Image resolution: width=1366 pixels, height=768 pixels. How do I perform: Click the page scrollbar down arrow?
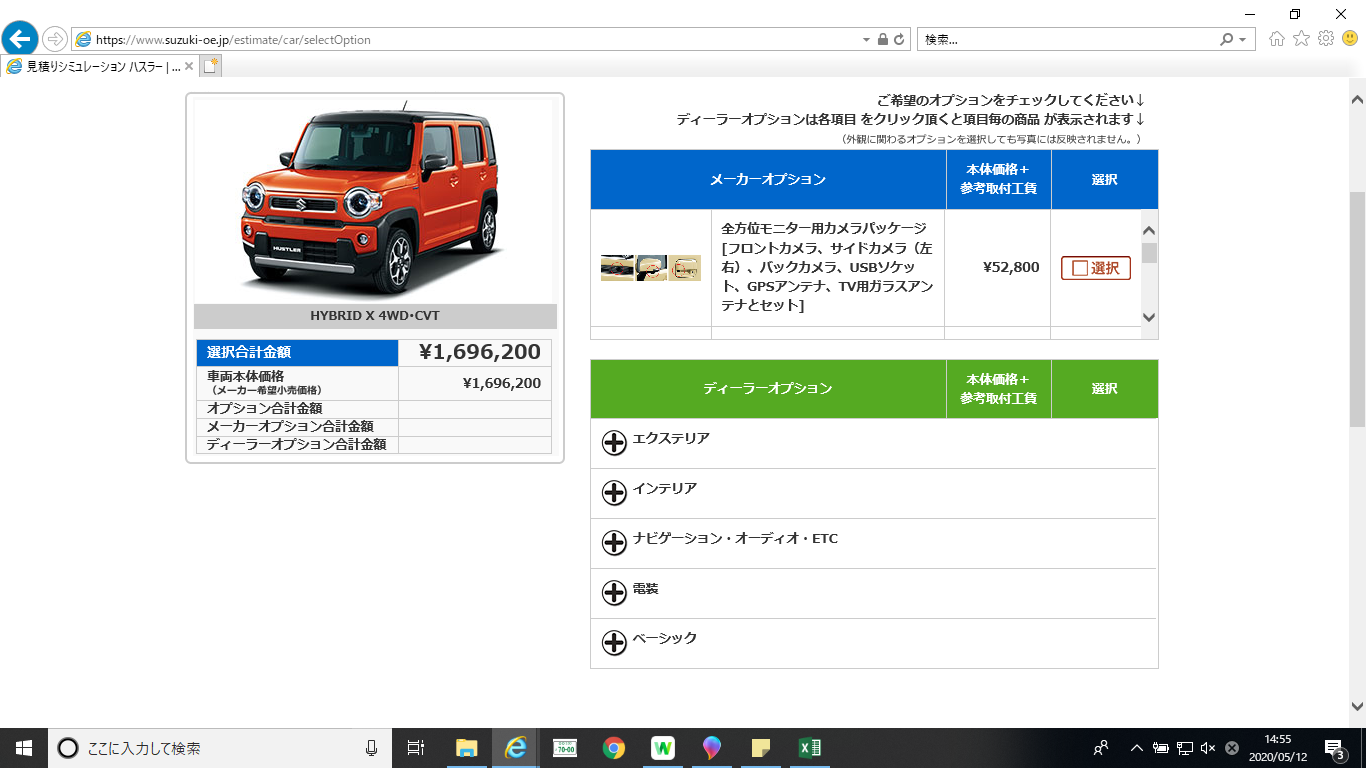(1357, 705)
